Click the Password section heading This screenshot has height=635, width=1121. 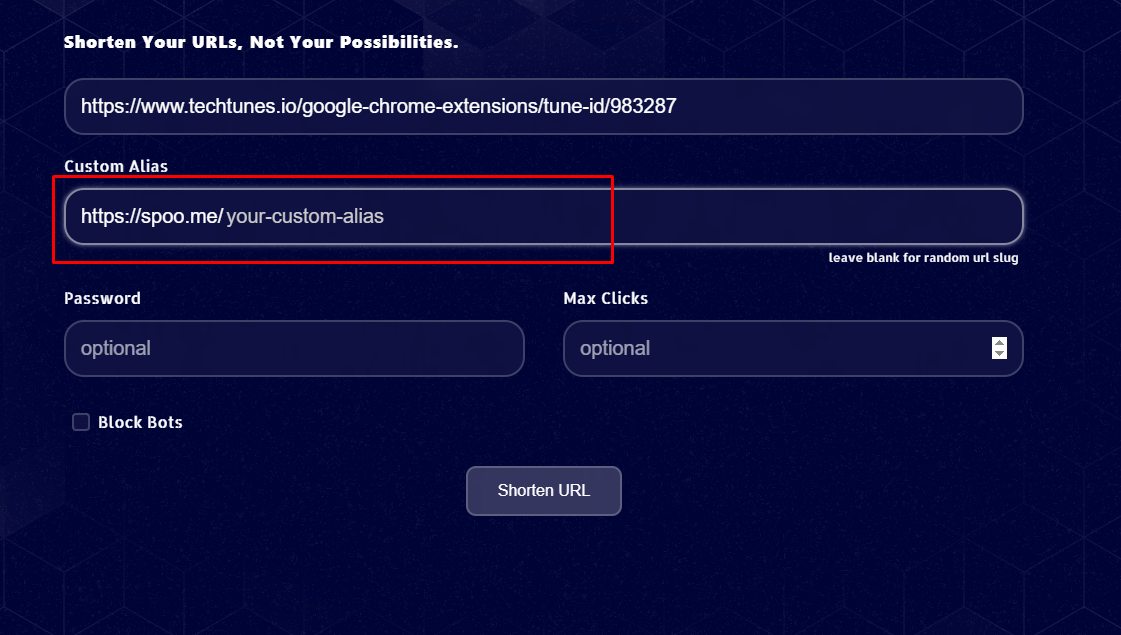(102, 297)
